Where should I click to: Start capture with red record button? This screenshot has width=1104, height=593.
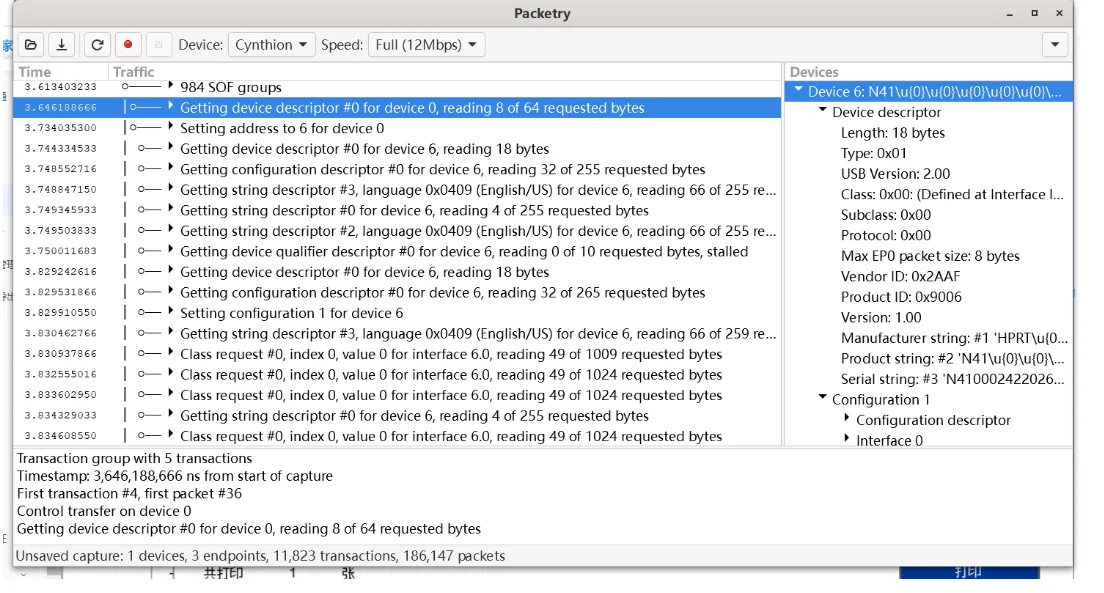coord(127,45)
